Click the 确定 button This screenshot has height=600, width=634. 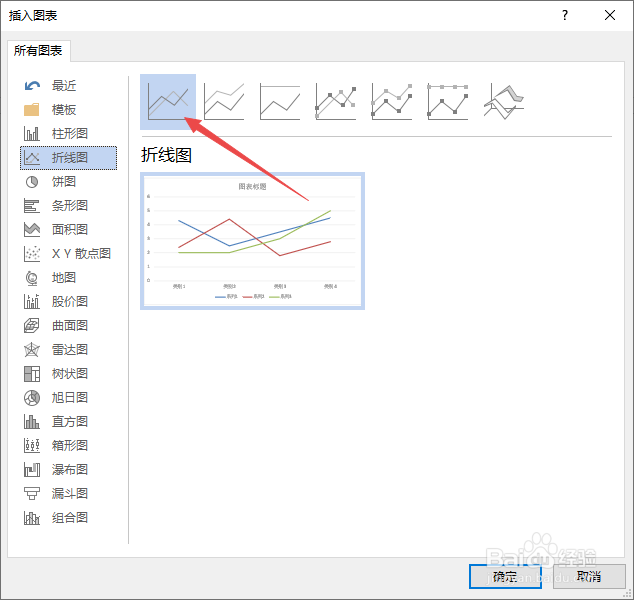coord(505,576)
